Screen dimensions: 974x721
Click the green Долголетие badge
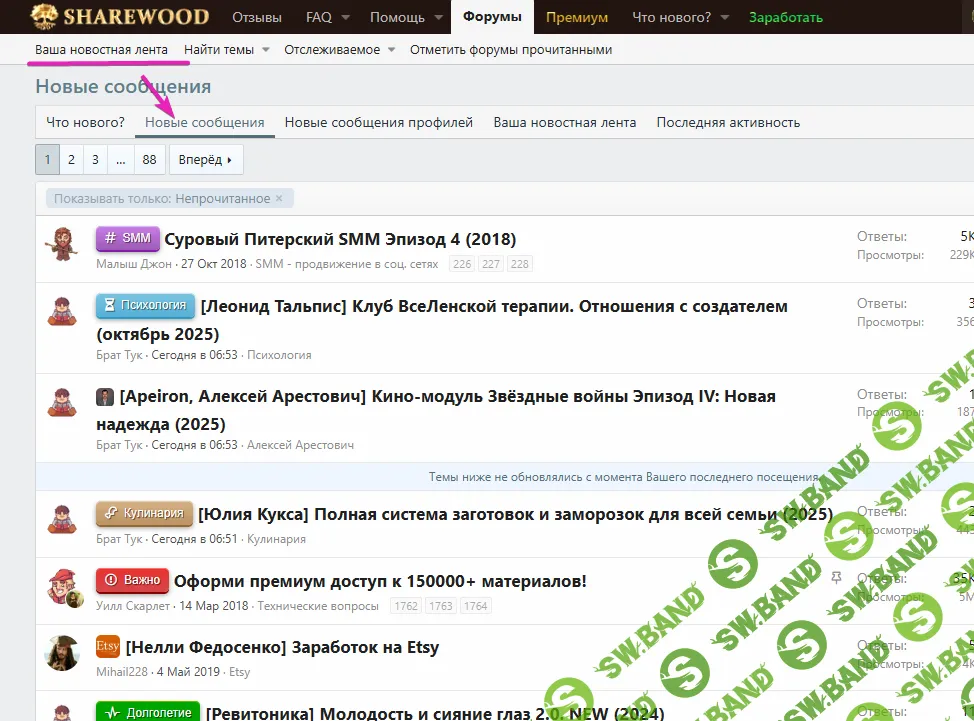147,713
